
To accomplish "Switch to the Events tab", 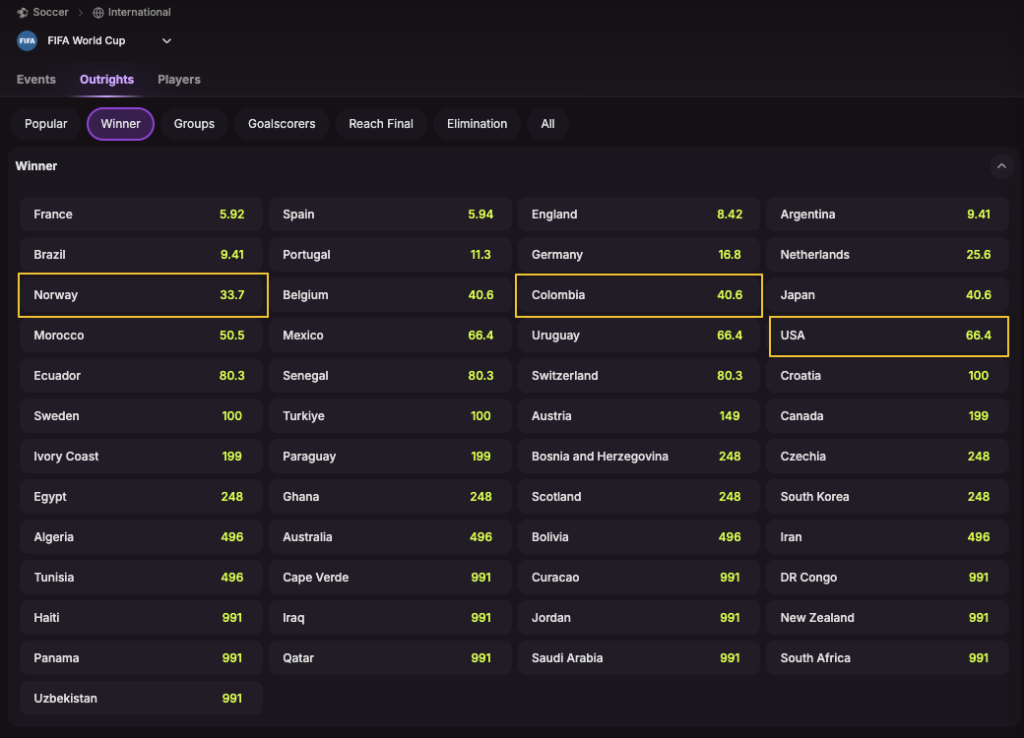I will pyautogui.click(x=36, y=80).
